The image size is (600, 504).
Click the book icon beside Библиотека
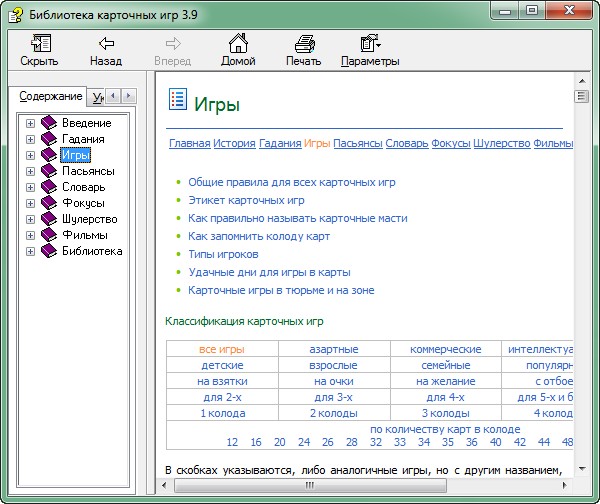[49, 251]
